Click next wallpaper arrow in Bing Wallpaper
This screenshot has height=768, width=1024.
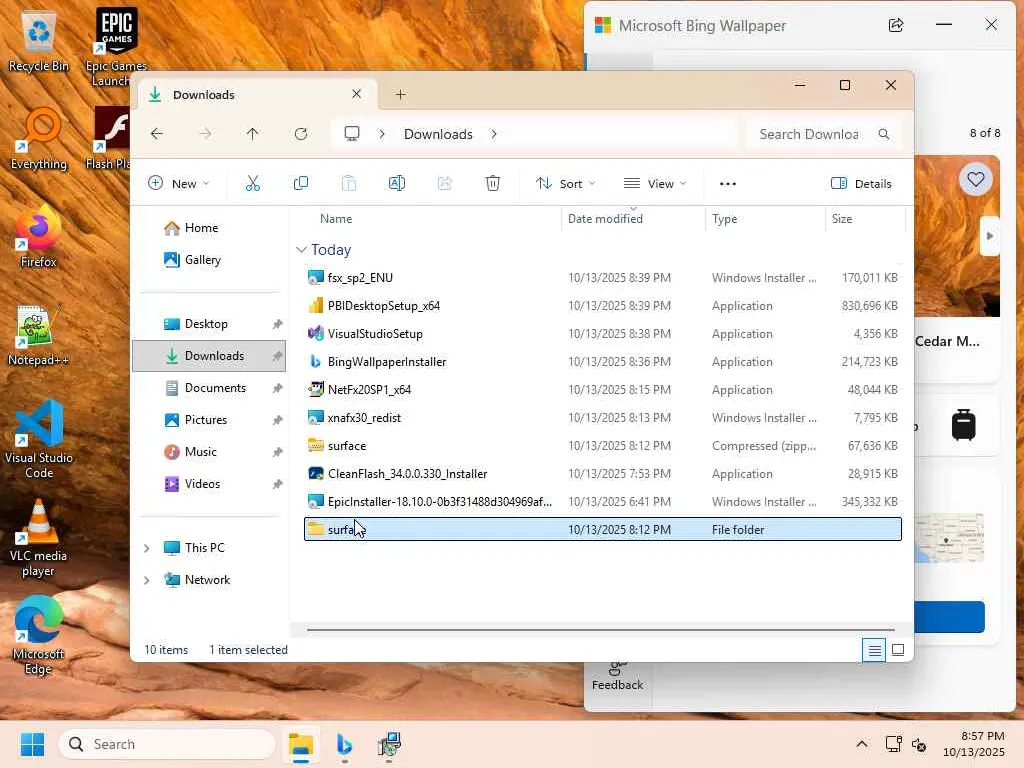[x=990, y=236]
